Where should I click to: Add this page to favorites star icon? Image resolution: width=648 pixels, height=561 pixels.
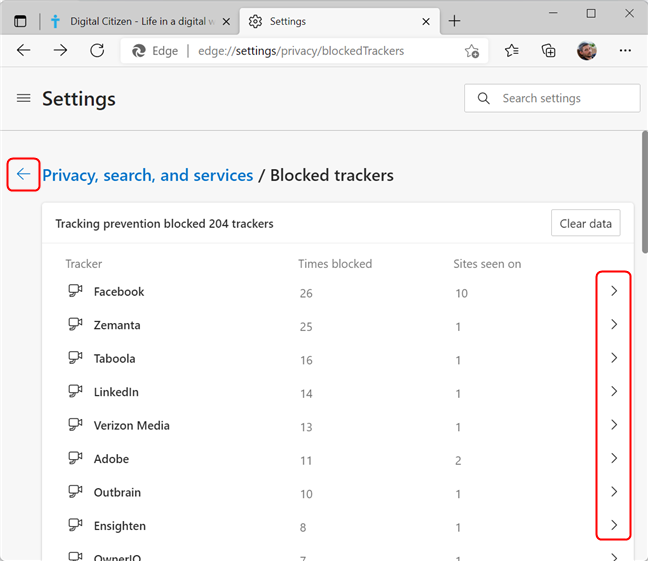[x=472, y=51]
